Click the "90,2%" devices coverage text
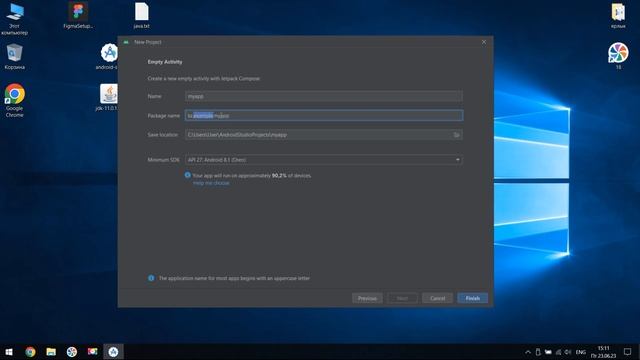The height and width of the screenshot is (360, 640). coord(279,176)
